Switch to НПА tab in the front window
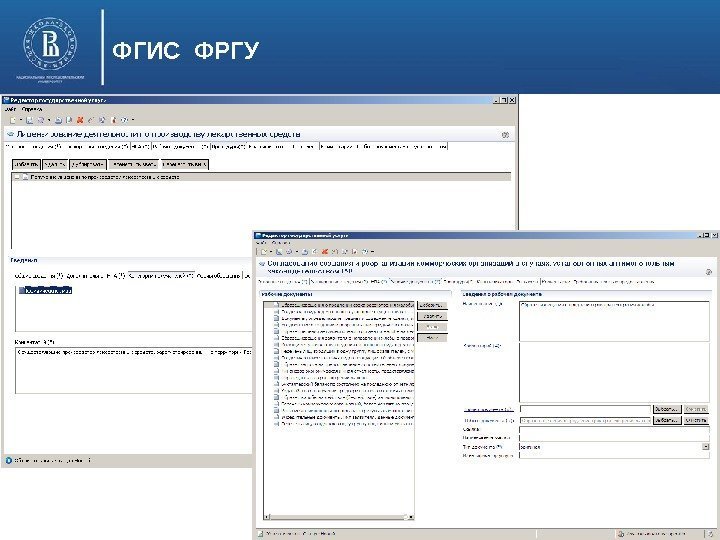The height and width of the screenshot is (540, 720). [378, 281]
